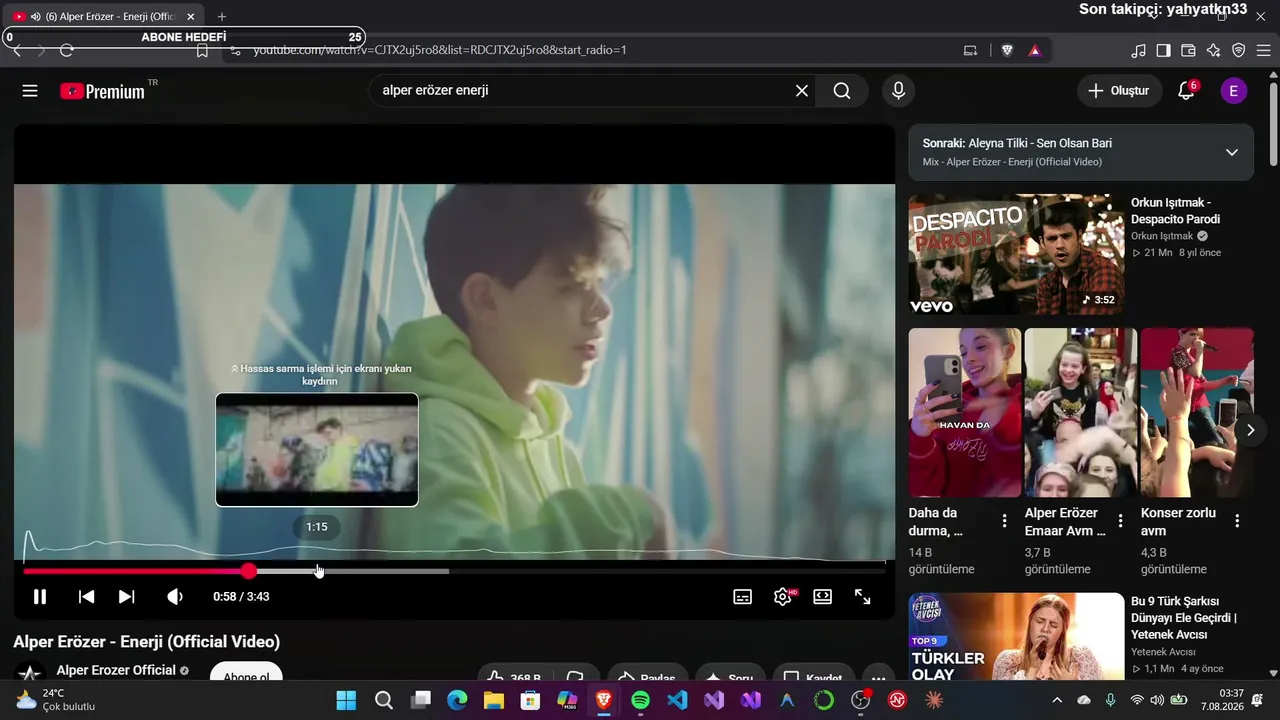Open Windows taskbar search
The image size is (1280, 720).
coord(384,700)
